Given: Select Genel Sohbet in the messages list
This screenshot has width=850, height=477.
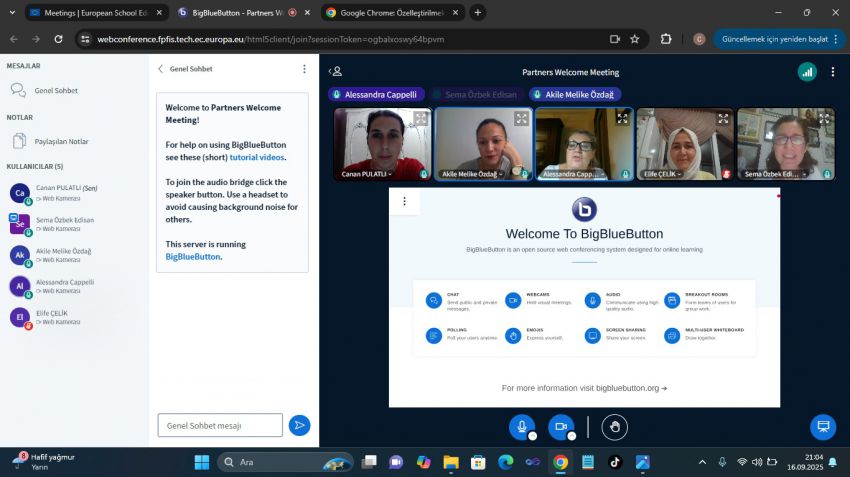Looking at the screenshot, I should (x=55, y=90).
